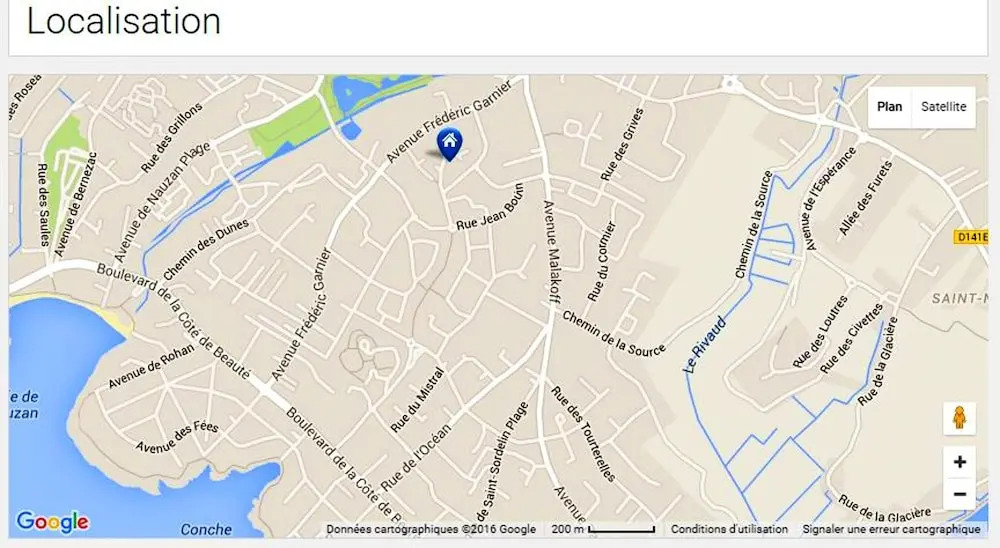
Task: Open Street View with the orange pegman
Action: (959, 418)
